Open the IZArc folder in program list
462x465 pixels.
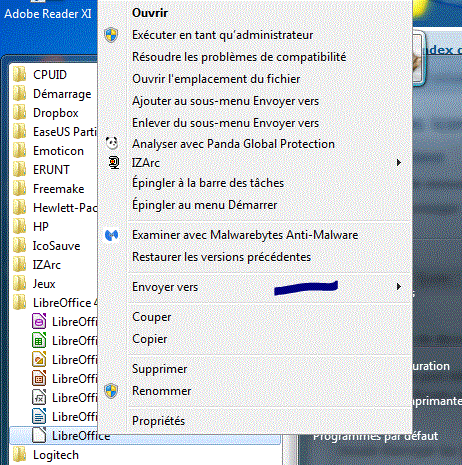coord(47,265)
